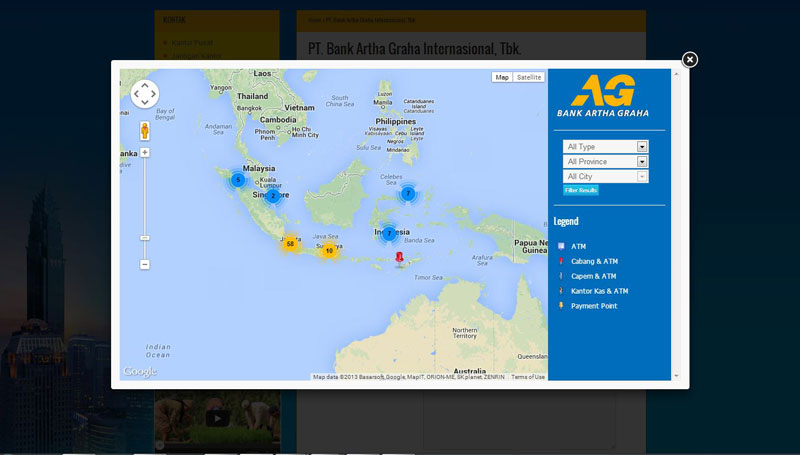Viewport: 800px width, 455px height.
Task: Click the cluster marker labeled 10
Action: pyautogui.click(x=329, y=250)
